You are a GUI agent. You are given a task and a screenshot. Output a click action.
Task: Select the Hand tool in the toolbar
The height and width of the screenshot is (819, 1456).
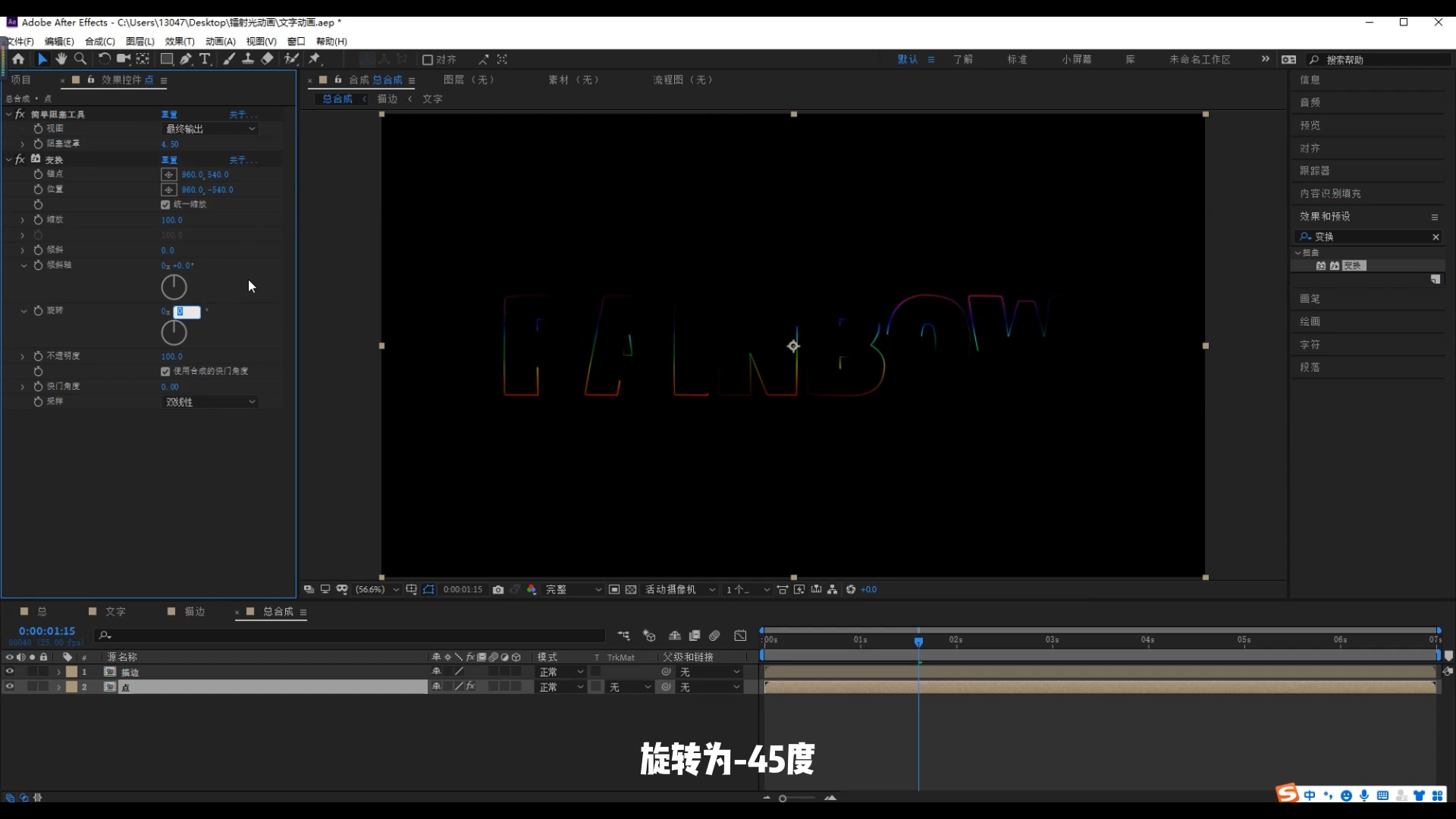tap(61, 59)
